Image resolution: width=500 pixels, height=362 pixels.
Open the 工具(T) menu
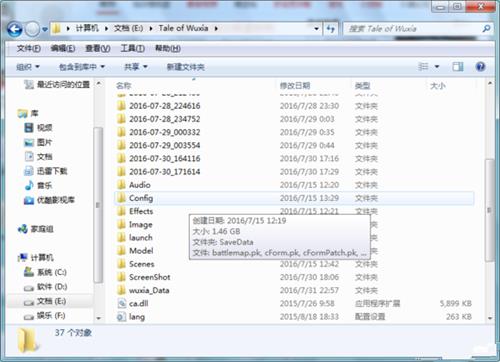pos(132,49)
